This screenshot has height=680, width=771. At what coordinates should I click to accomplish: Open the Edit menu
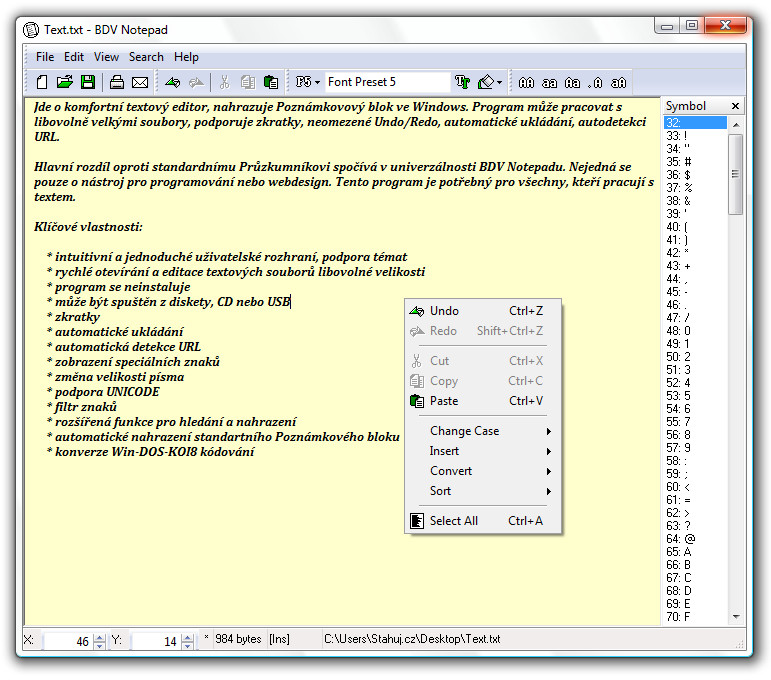click(74, 57)
